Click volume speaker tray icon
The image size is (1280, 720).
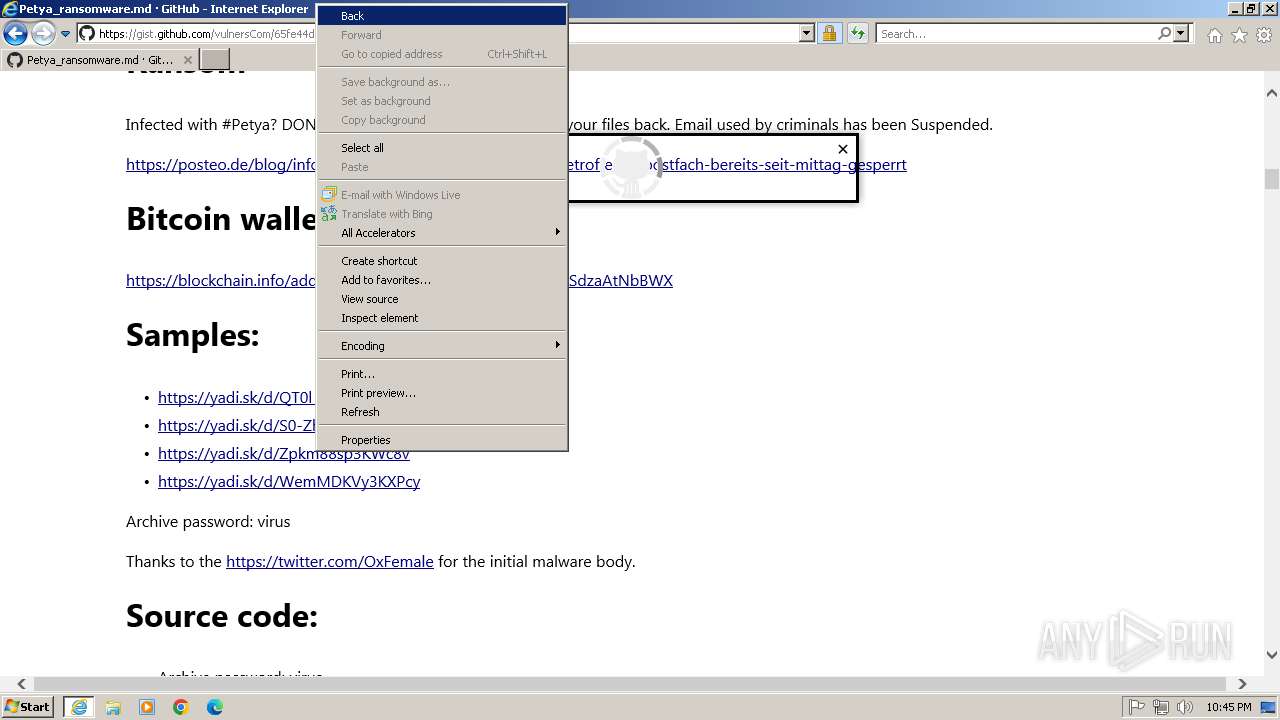(x=1185, y=707)
